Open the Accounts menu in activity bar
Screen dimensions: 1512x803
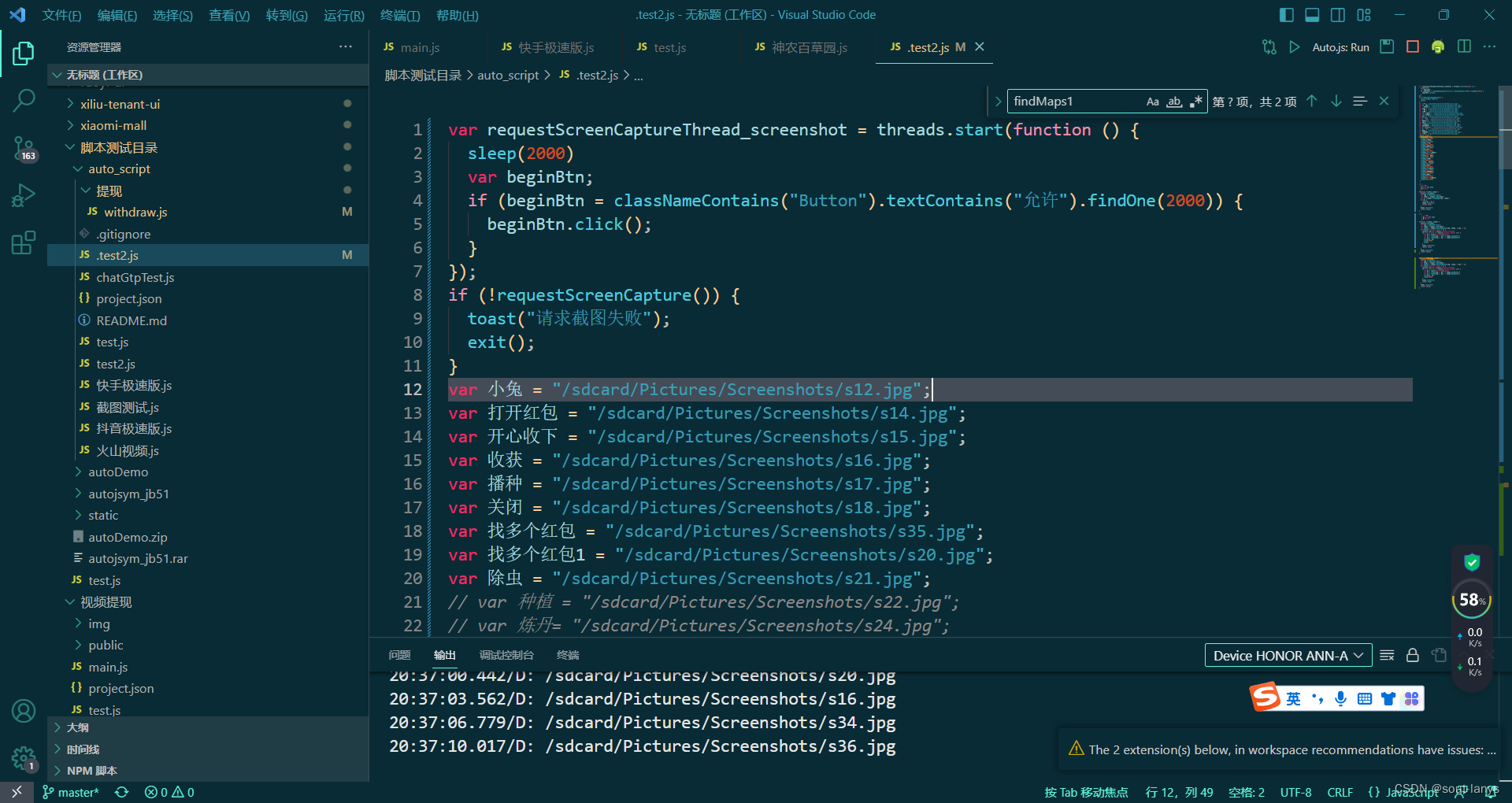24,711
